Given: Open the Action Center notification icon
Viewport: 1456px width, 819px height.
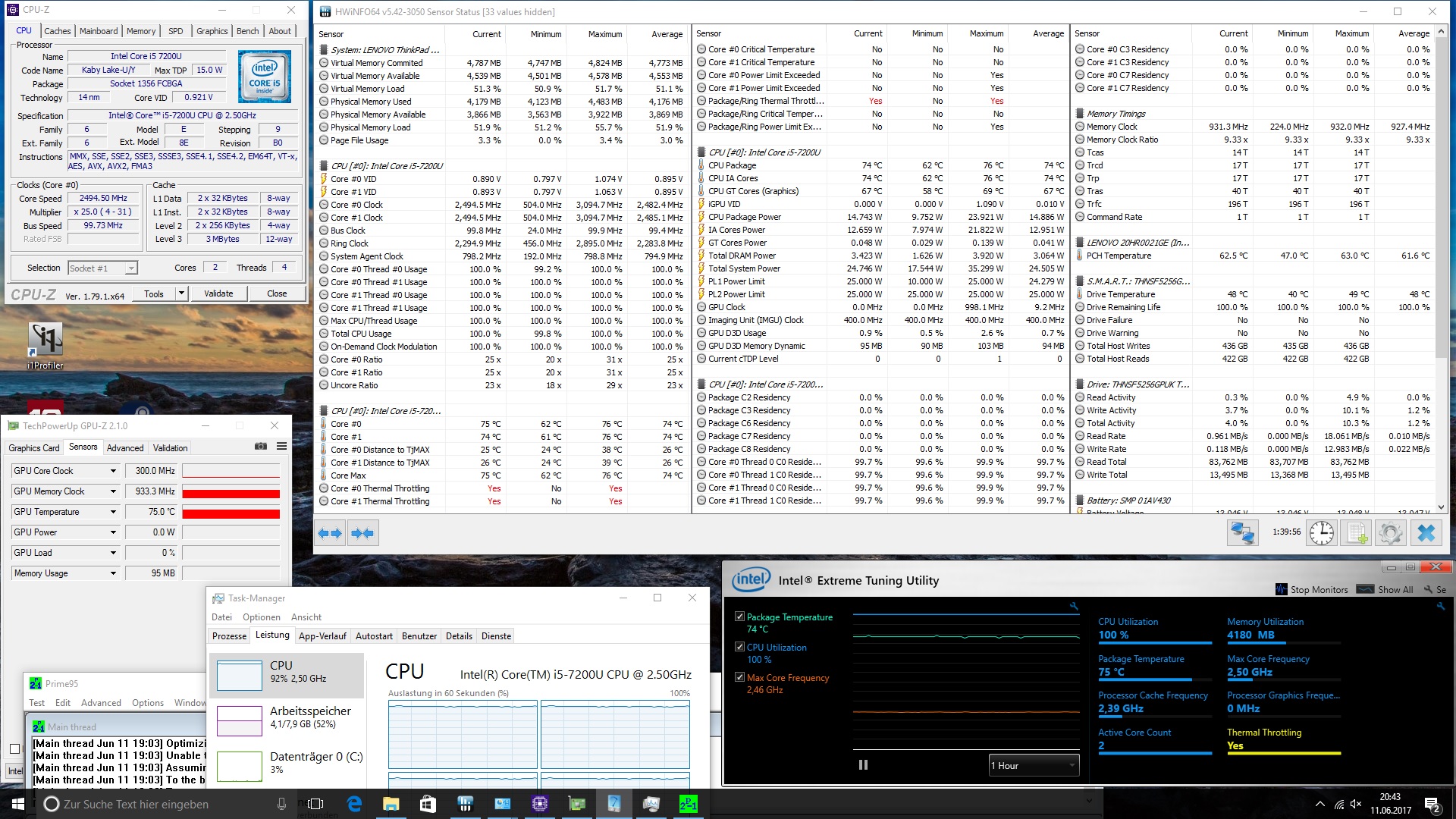Looking at the screenshot, I should [x=1432, y=804].
